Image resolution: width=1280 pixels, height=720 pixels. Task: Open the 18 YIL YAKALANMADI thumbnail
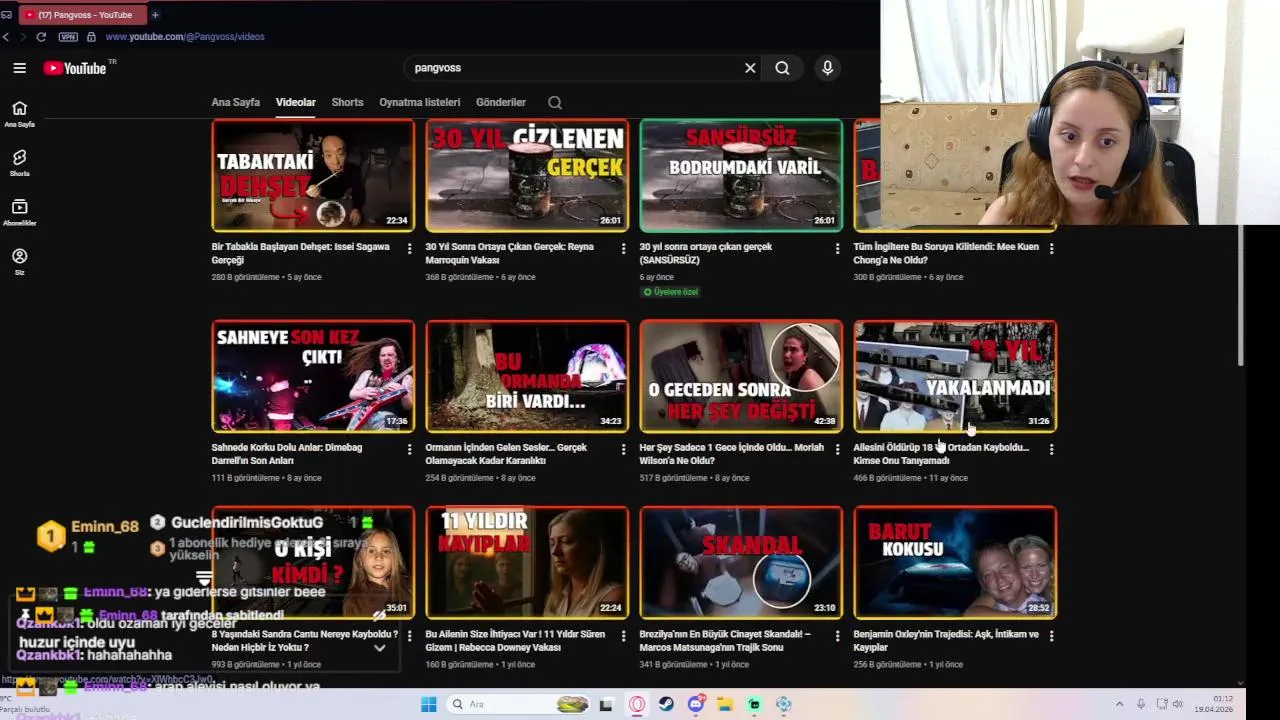(955, 376)
